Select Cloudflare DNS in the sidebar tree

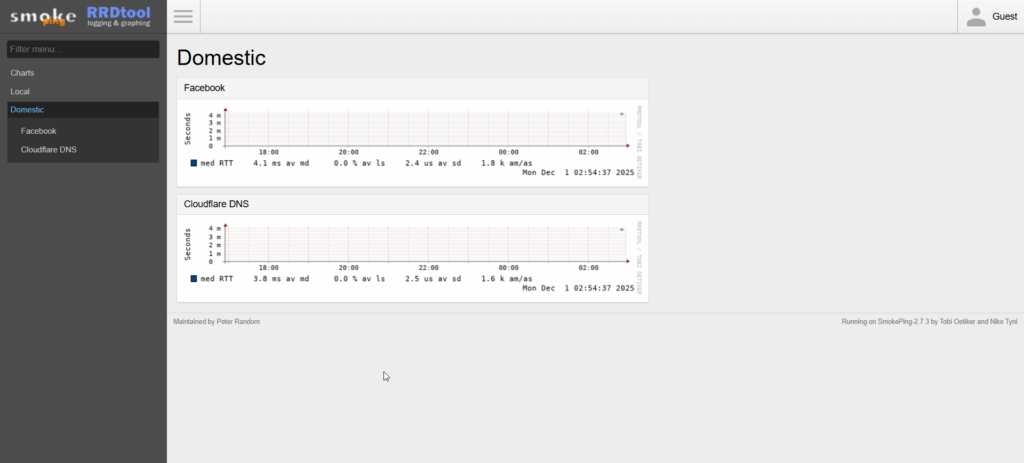(49, 150)
